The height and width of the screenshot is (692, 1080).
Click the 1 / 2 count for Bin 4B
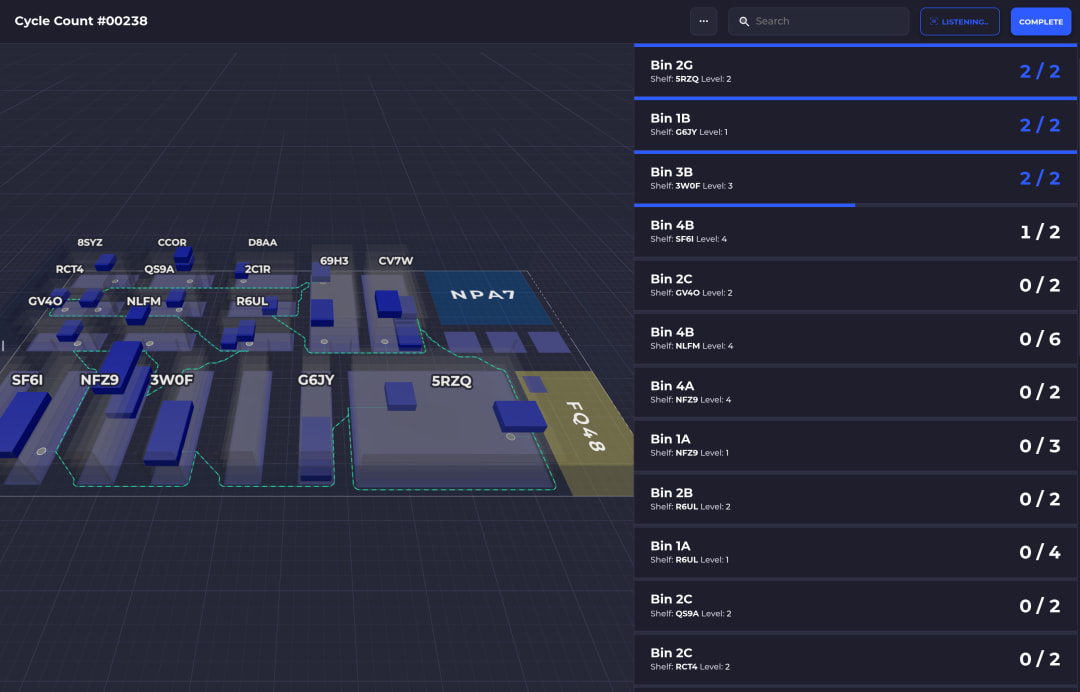coord(1039,232)
